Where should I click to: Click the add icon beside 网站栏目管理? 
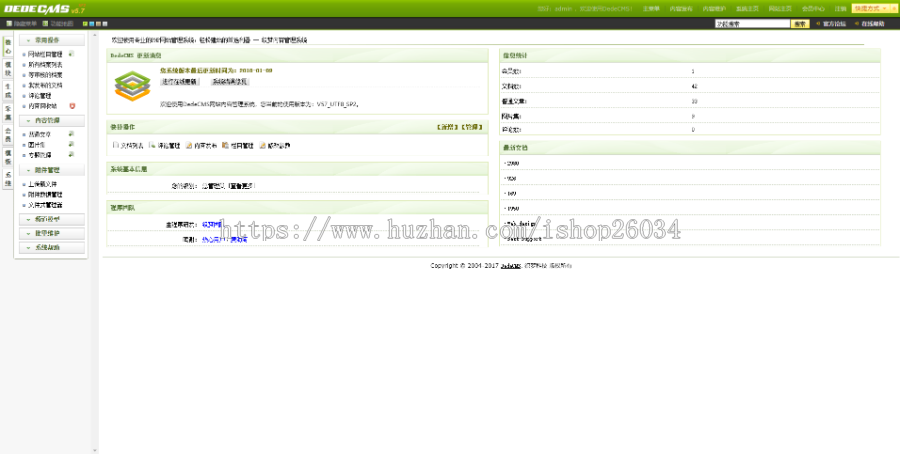pos(71,54)
